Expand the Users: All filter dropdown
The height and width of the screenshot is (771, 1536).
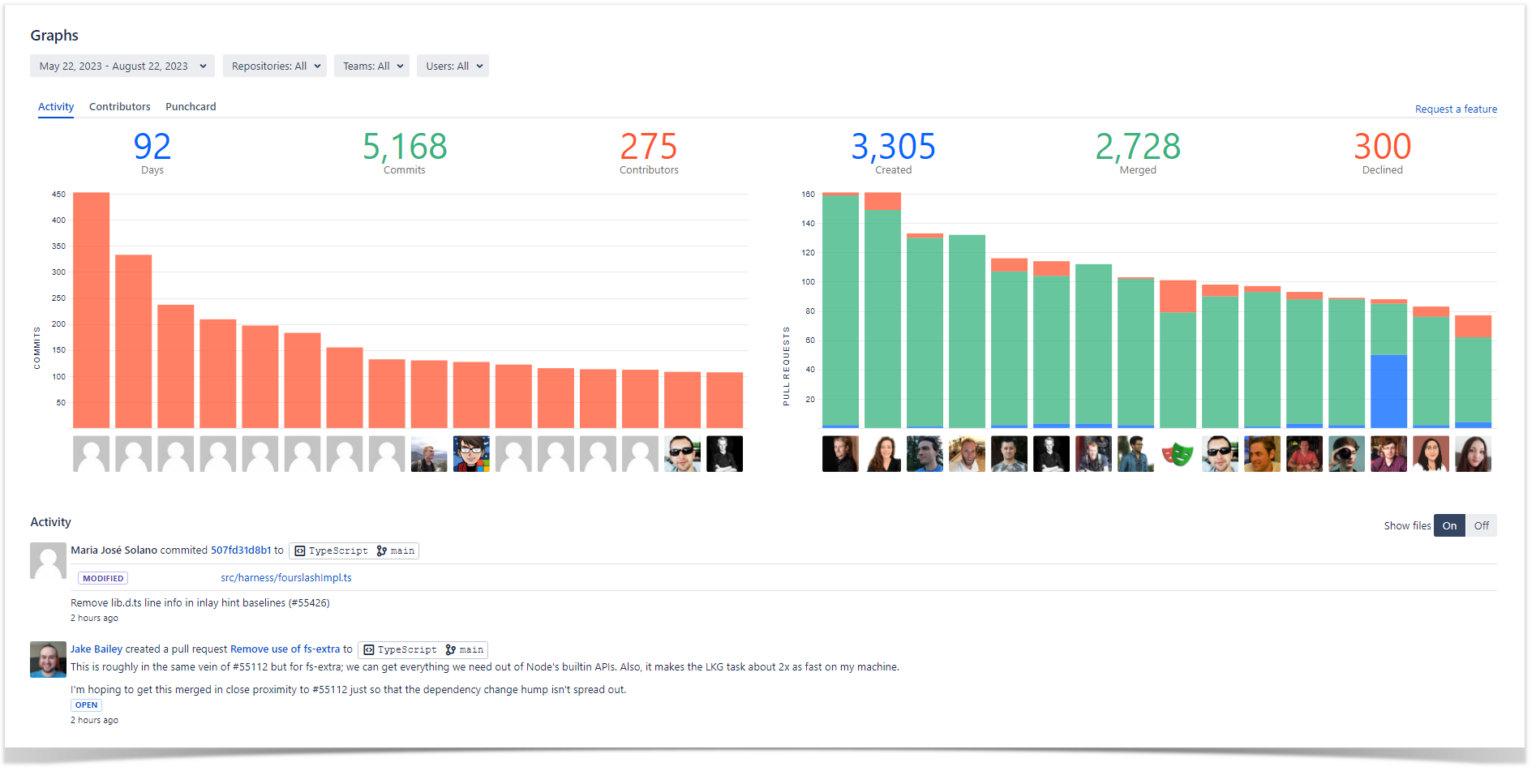[452, 65]
